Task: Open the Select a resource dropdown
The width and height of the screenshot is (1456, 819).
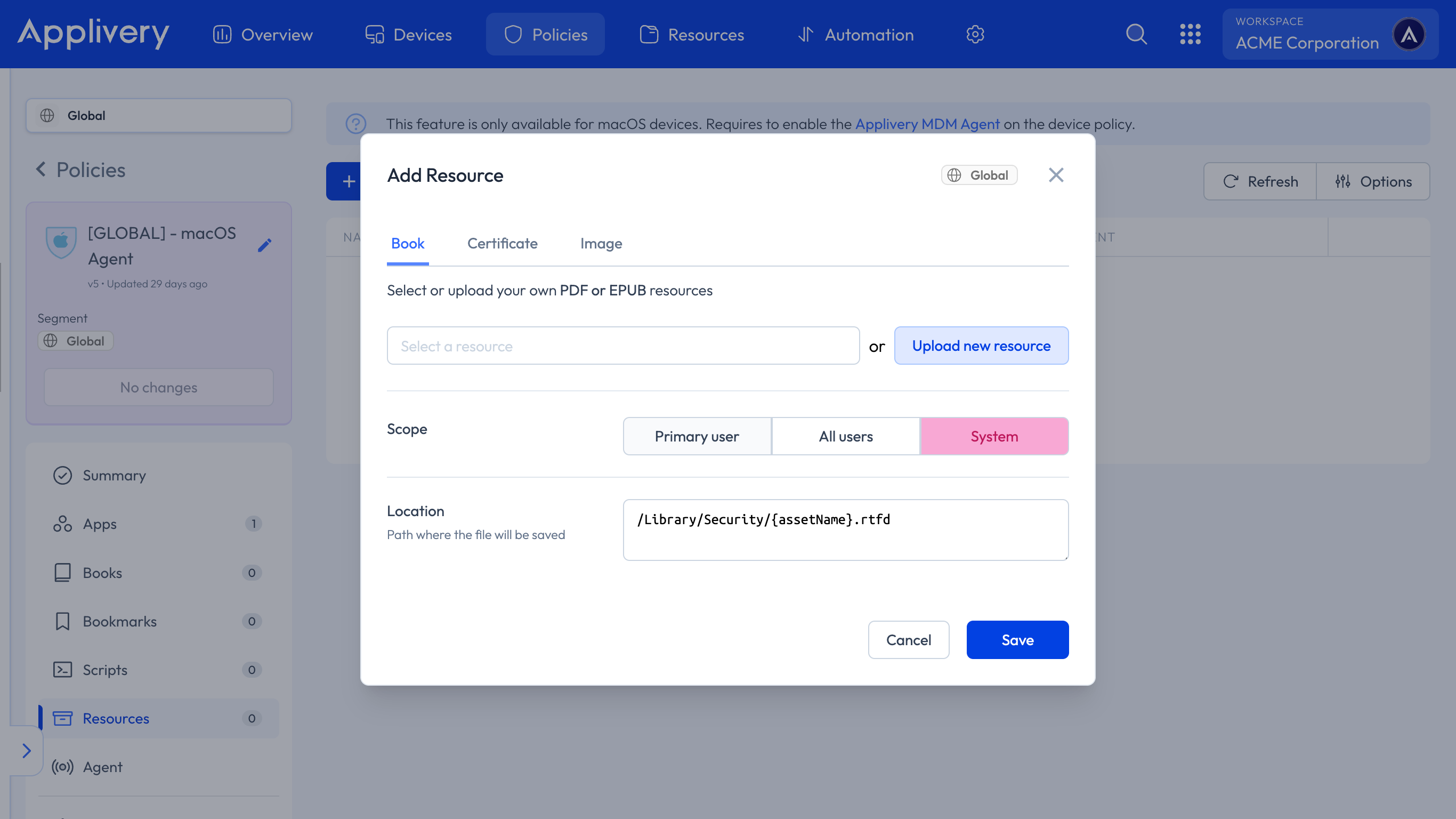Action: [x=623, y=346]
